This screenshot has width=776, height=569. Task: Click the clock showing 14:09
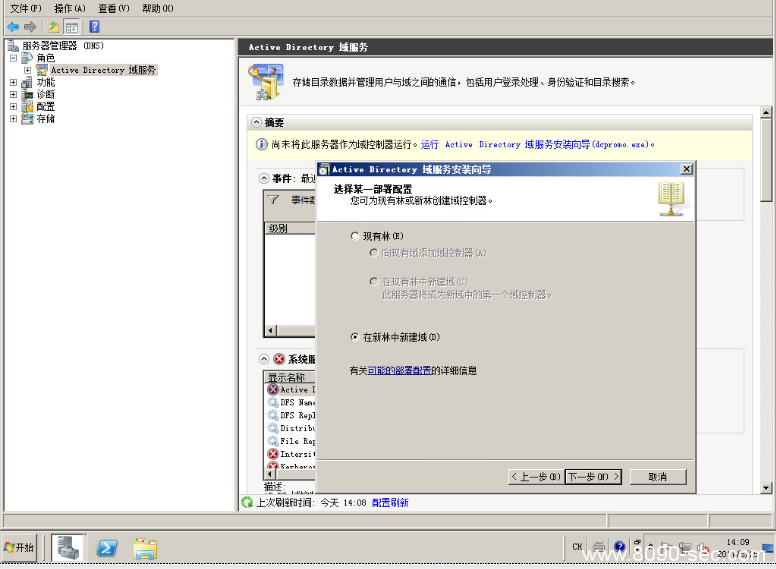737,542
